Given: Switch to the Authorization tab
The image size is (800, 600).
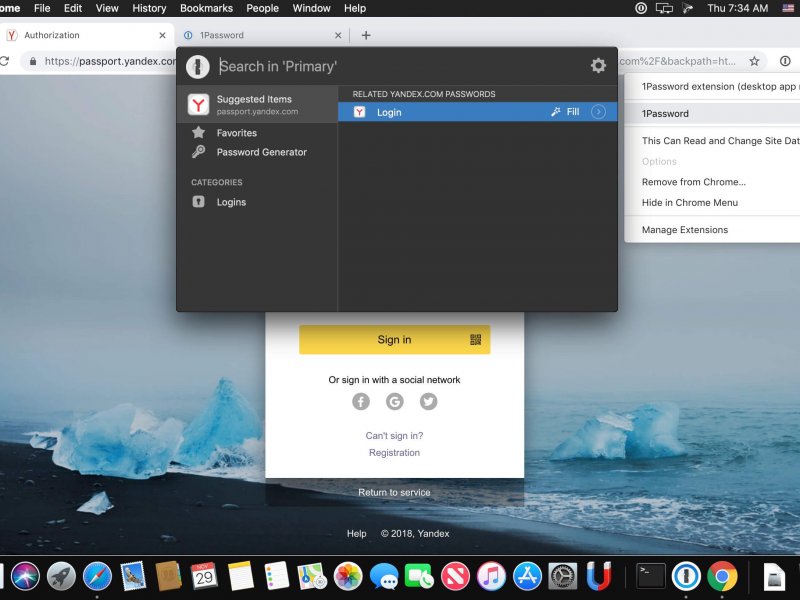Looking at the screenshot, I should [x=86, y=35].
